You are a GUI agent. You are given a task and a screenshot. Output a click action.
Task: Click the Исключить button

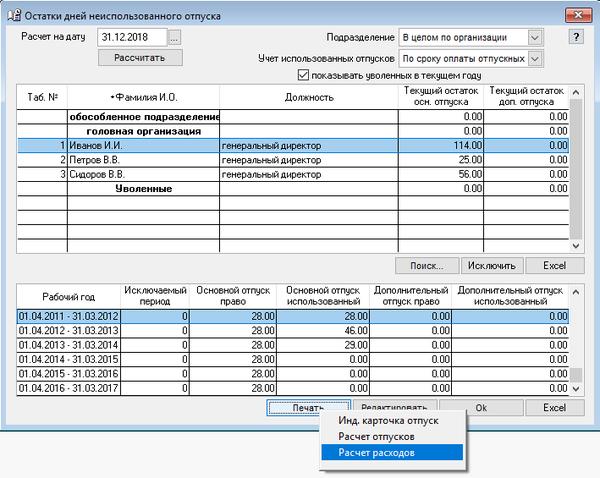491,265
